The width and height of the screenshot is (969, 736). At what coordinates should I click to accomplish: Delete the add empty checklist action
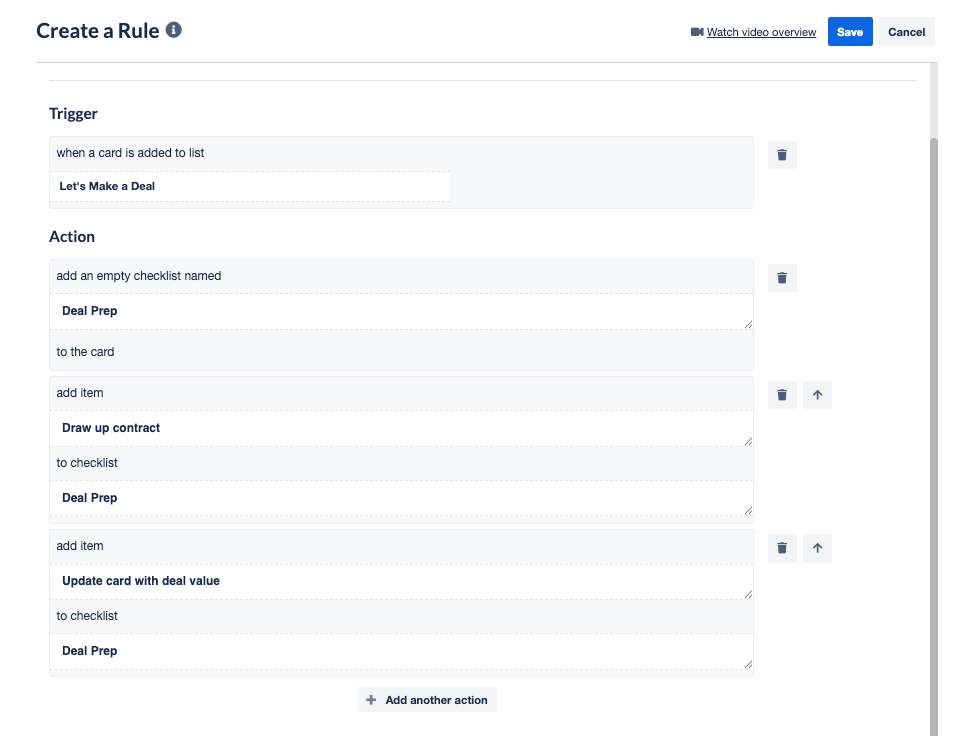tap(782, 277)
